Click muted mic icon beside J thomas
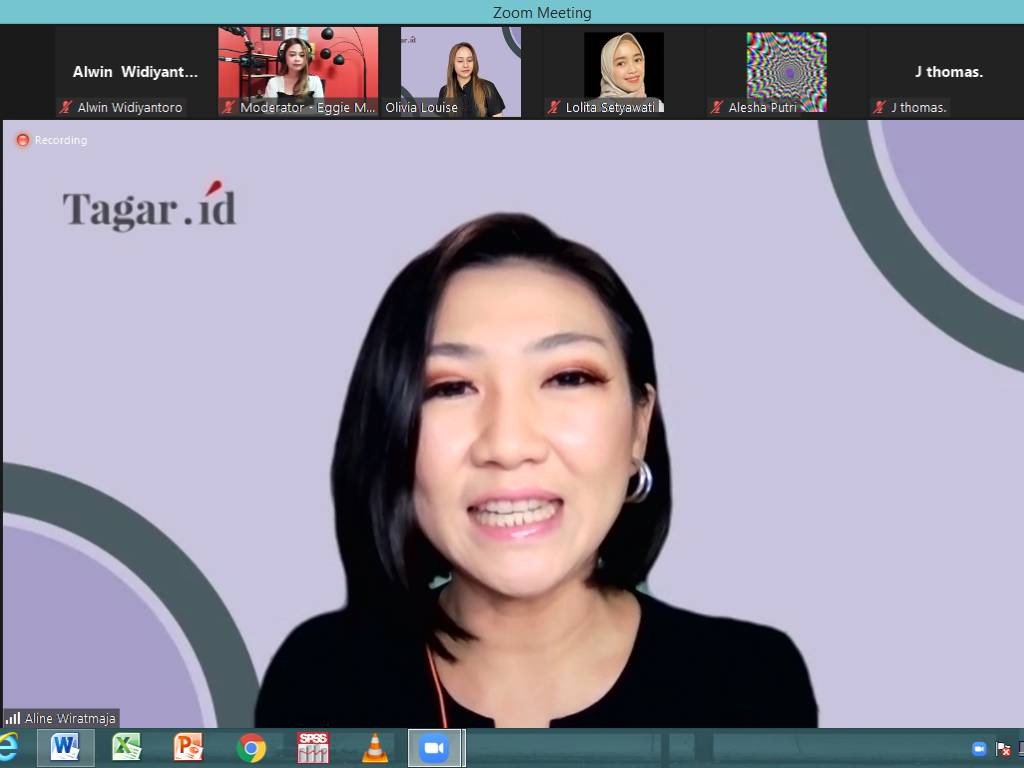The height and width of the screenshot is (768, 1024). point(879,107)
